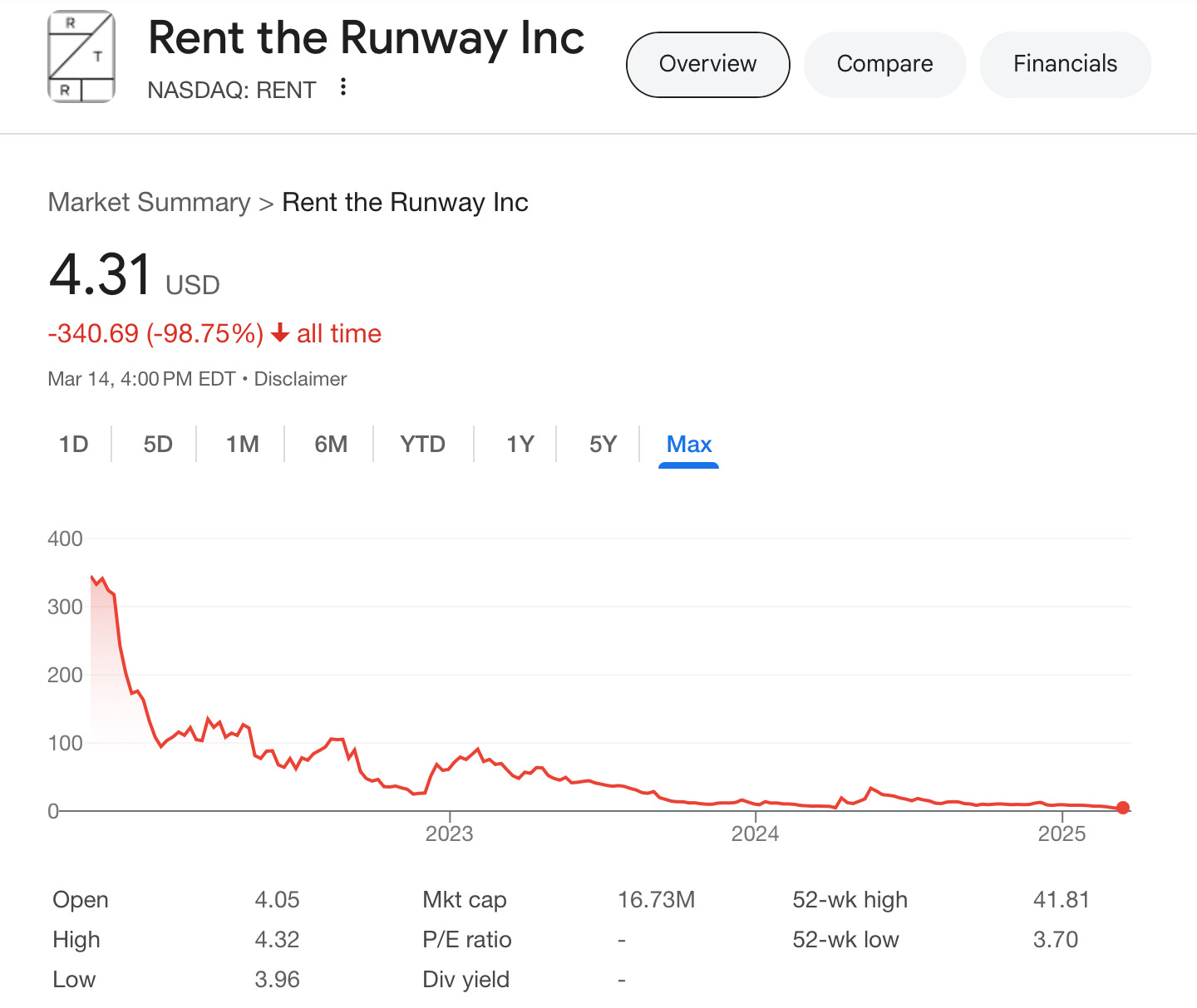Click the Market Summary breadcrumb link

point(149,202)
